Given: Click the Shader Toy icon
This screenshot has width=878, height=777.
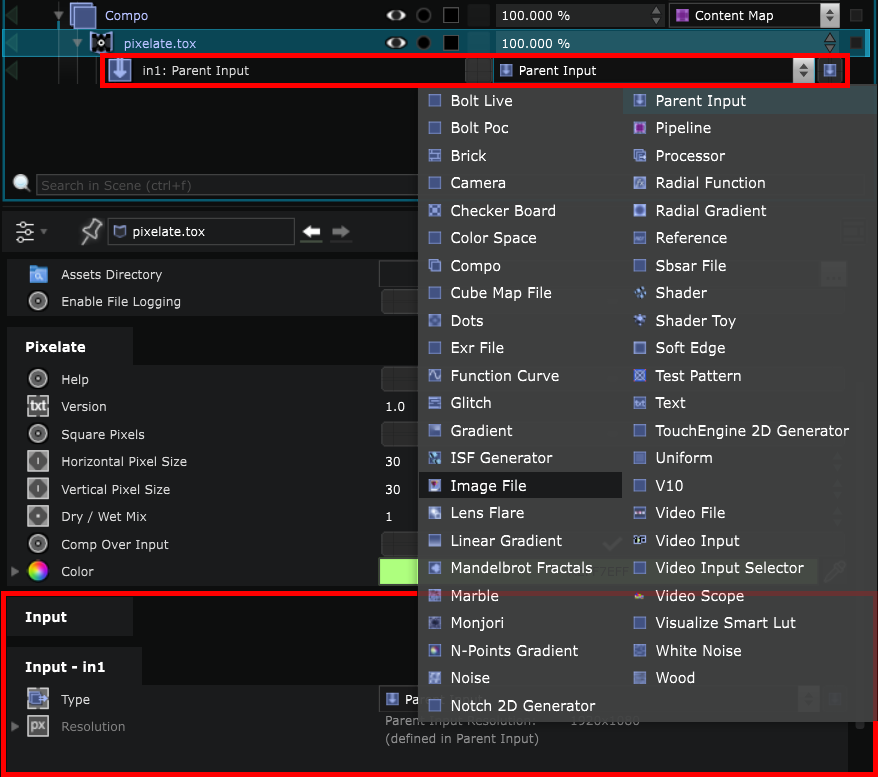Looking at the screenshot, I should pos(639,320).
